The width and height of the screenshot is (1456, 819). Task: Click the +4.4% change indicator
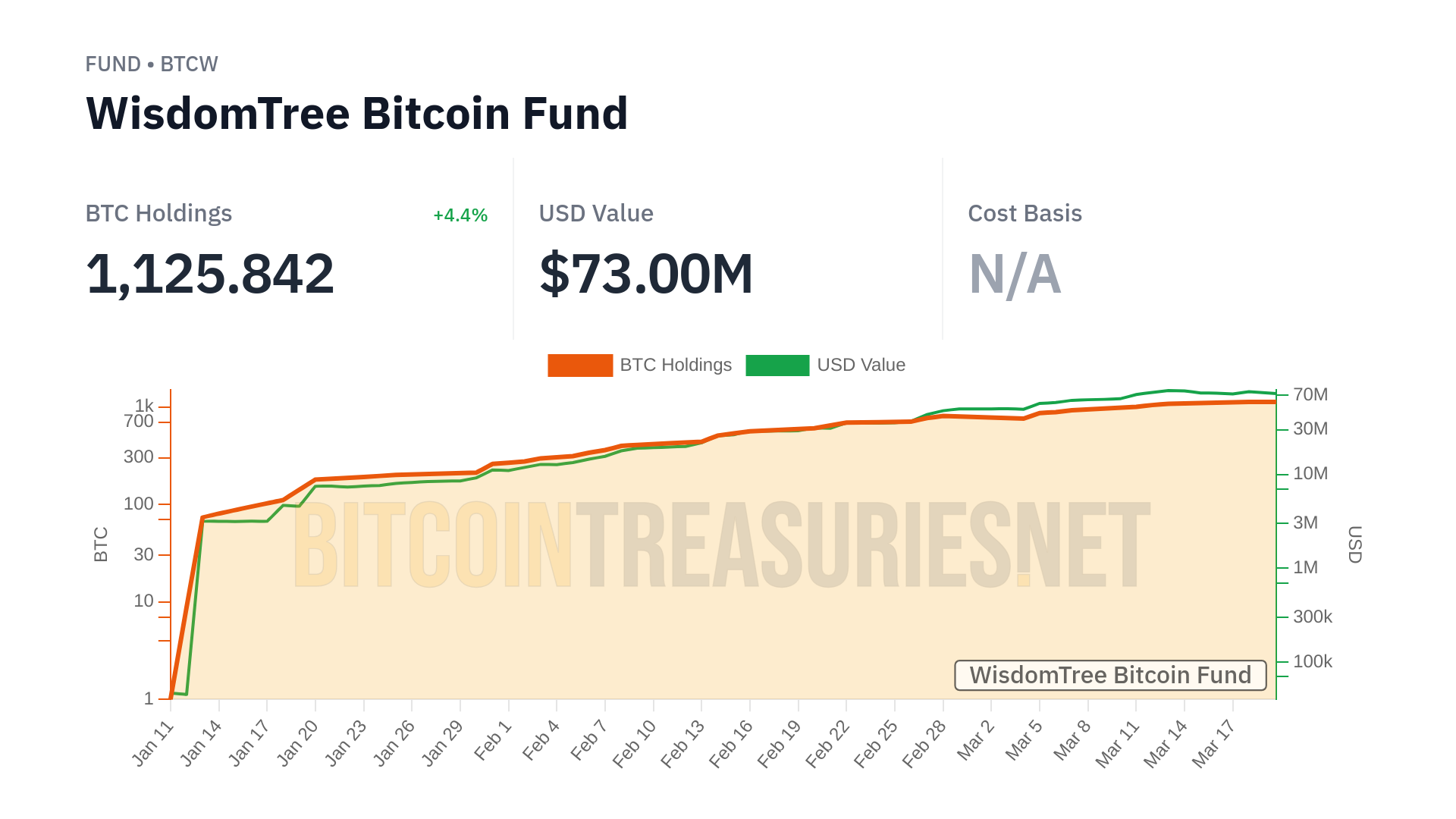point(460,215)
